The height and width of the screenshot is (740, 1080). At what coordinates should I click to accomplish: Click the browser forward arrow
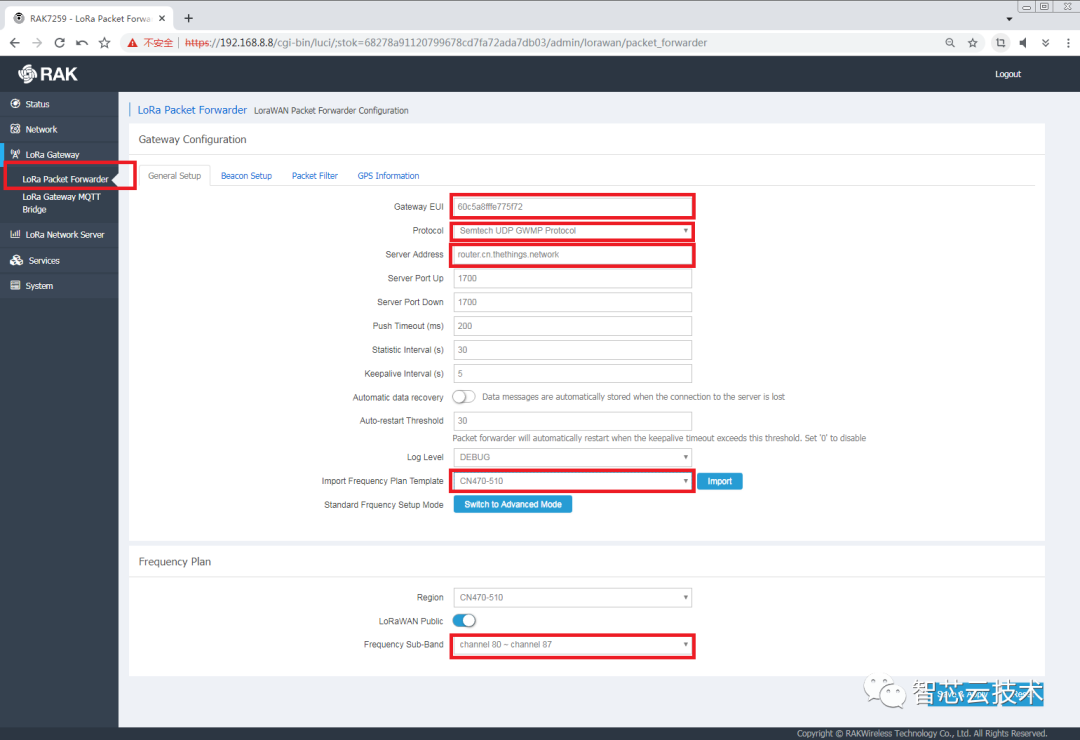(x=37, y=43)
